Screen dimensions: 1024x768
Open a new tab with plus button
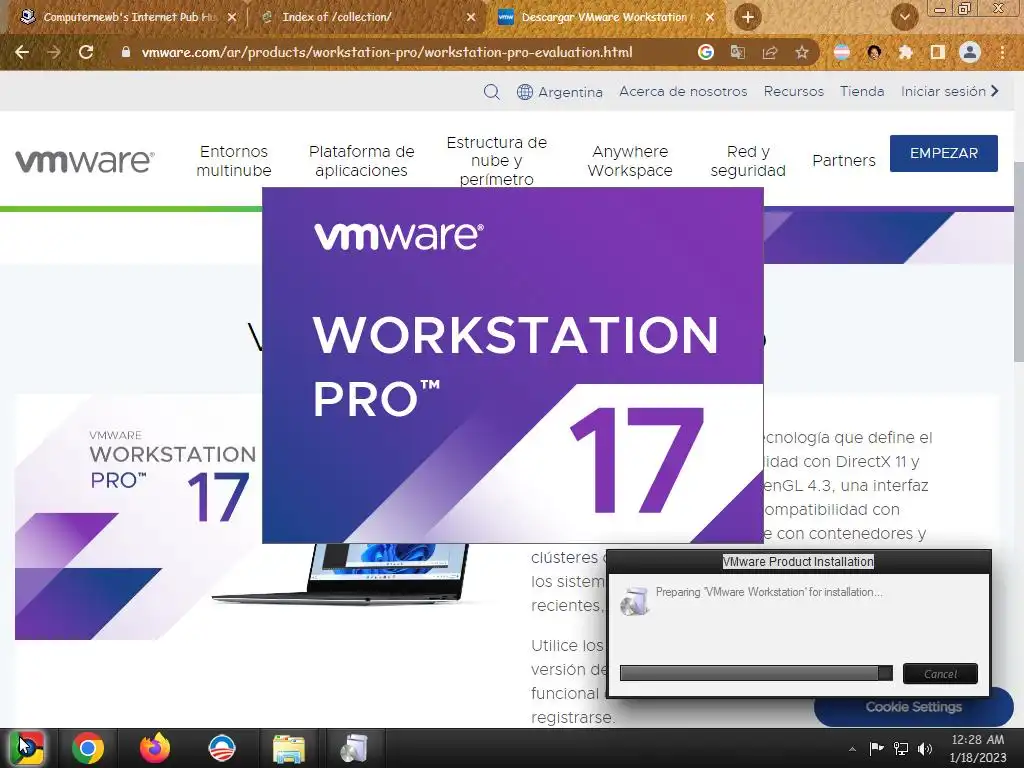(748, 17)
